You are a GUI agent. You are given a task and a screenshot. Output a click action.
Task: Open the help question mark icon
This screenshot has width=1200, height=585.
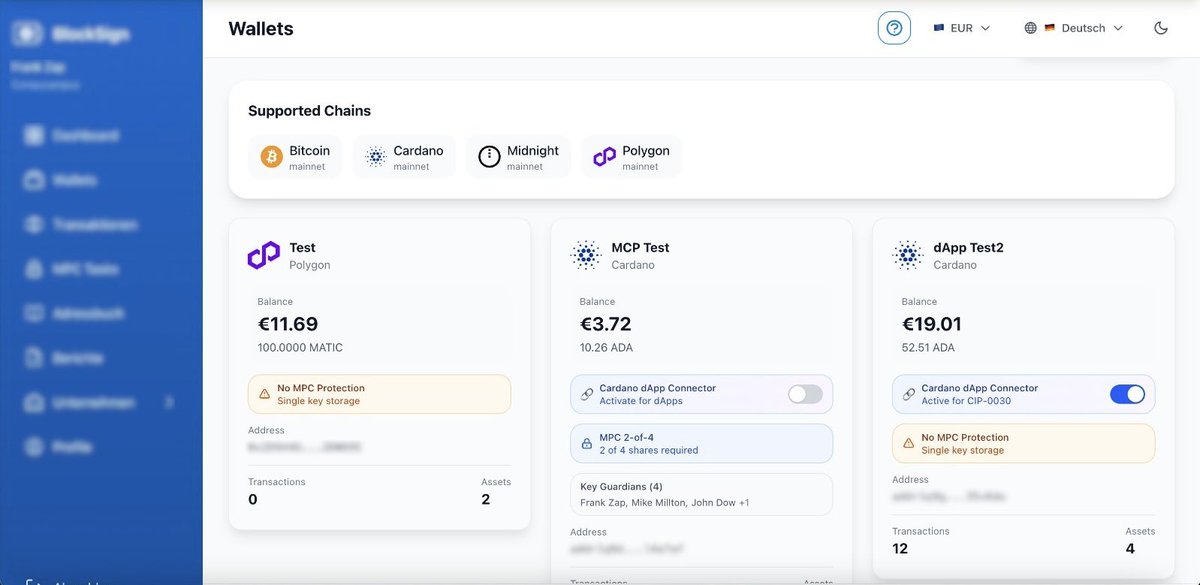(894, 28)
